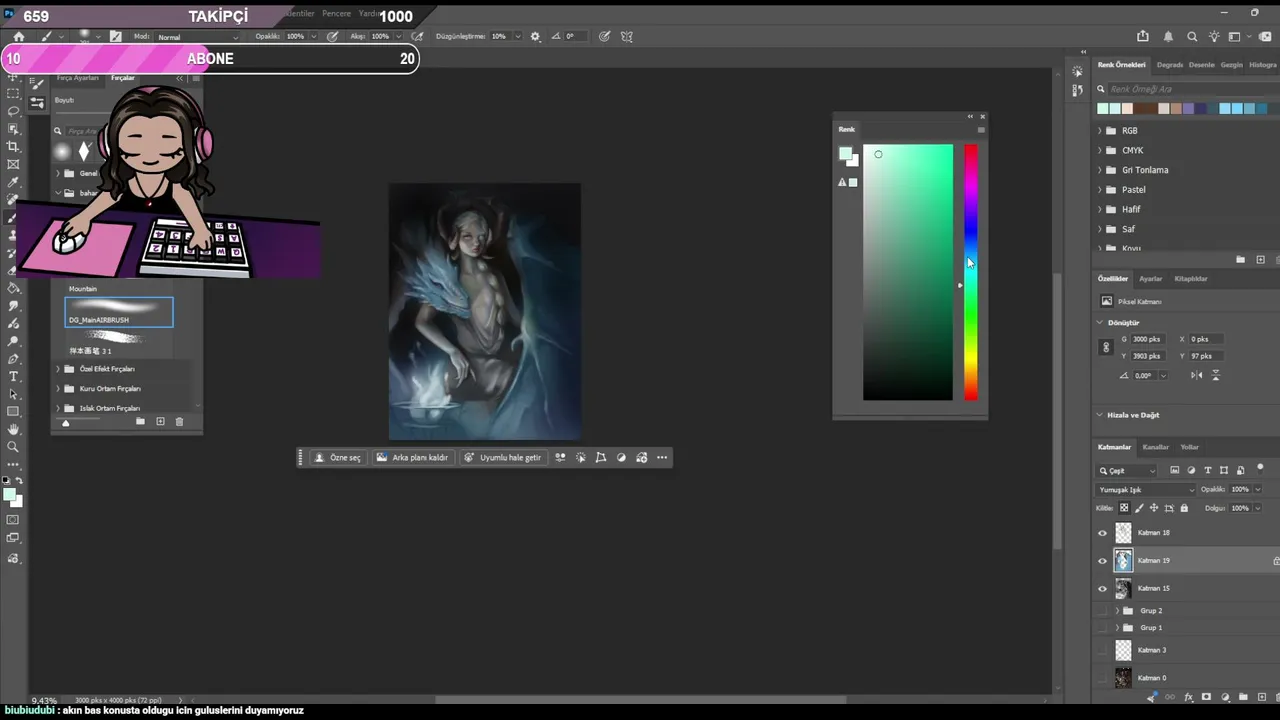Switch to the Kanallar tab
Screen dimensions: 1280x720
click(x=1155, y=447)
